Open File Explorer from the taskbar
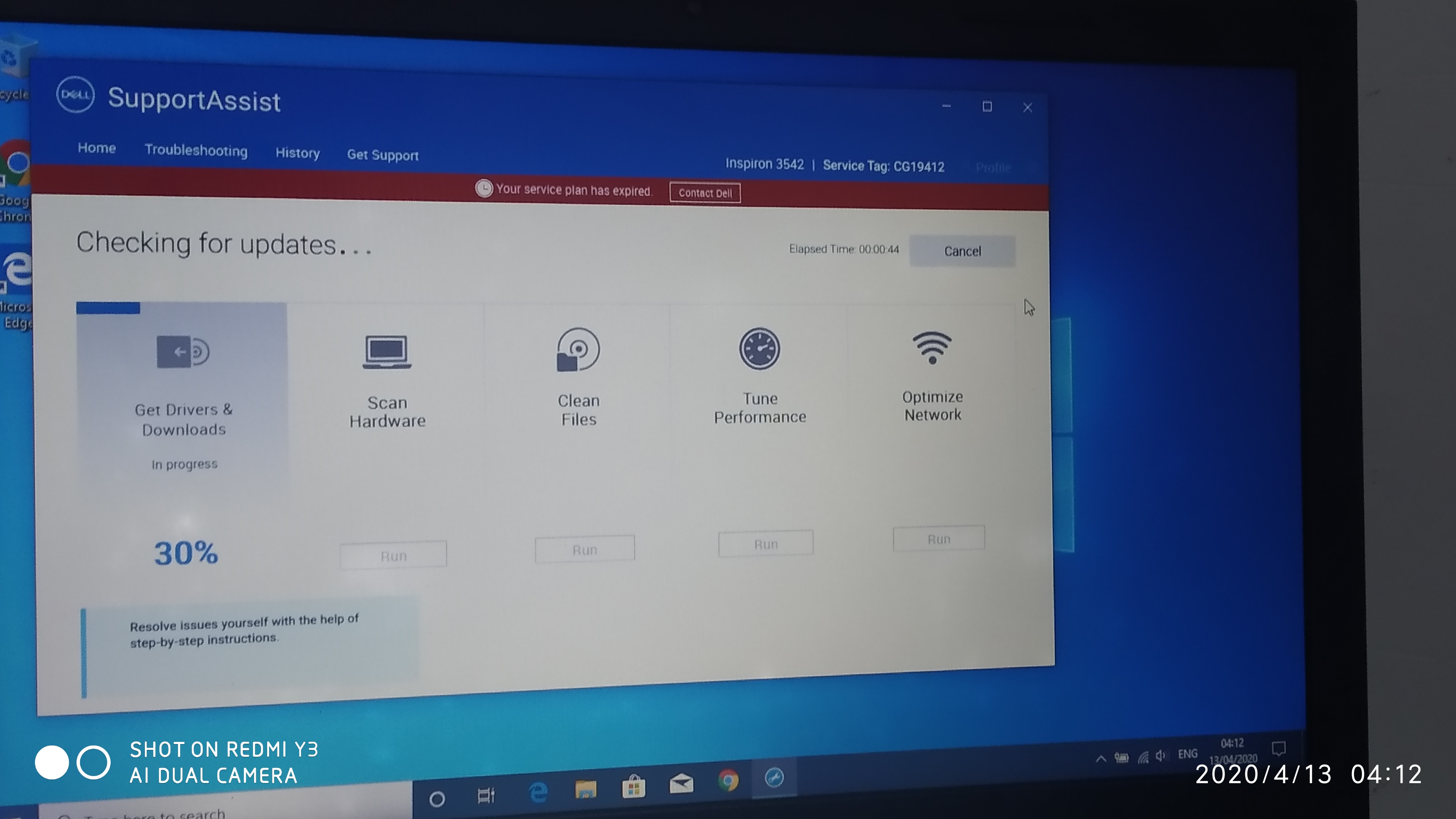Image resolution: width=1456 pixels, height=819 pixels. (x=585, y=789)
